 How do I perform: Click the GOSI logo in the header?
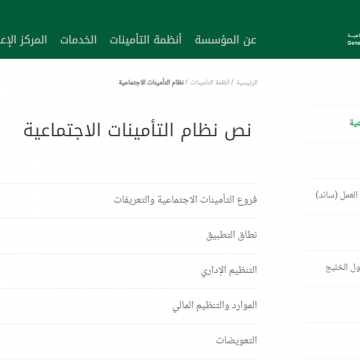354,39
